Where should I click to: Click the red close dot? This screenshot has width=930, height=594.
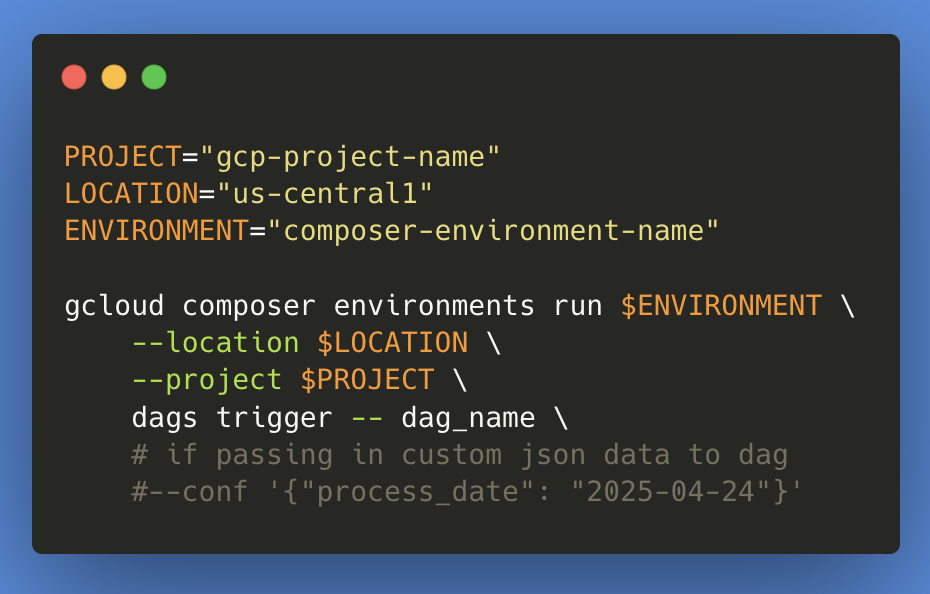[x=74, y=77]
